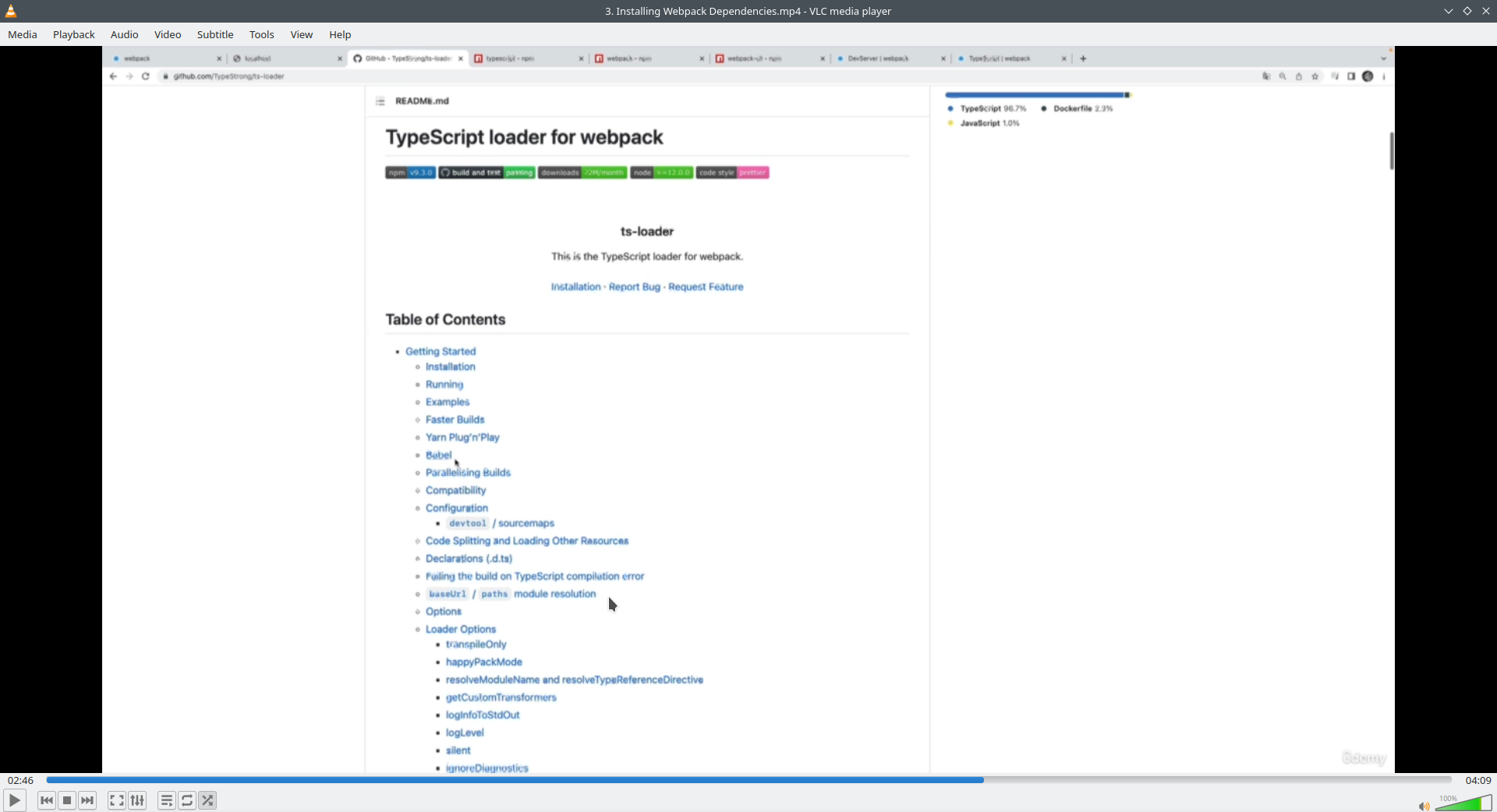Click the 'transpileOnly' contents entry
The image size is (1497, 812).
tap(476, 644)
